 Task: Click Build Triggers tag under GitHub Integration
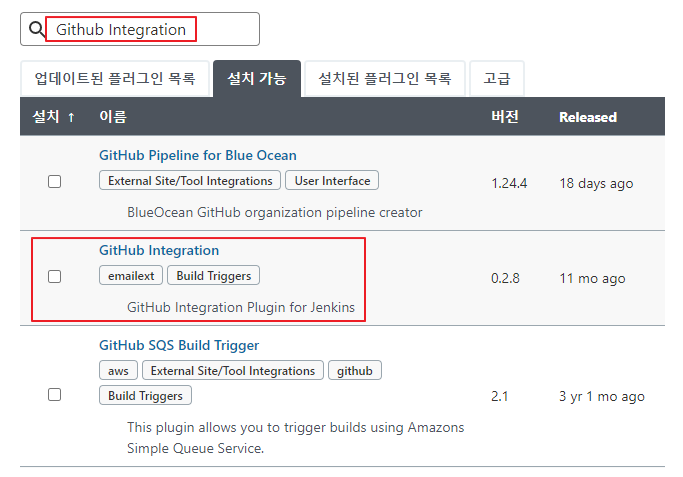pos(213,275)
